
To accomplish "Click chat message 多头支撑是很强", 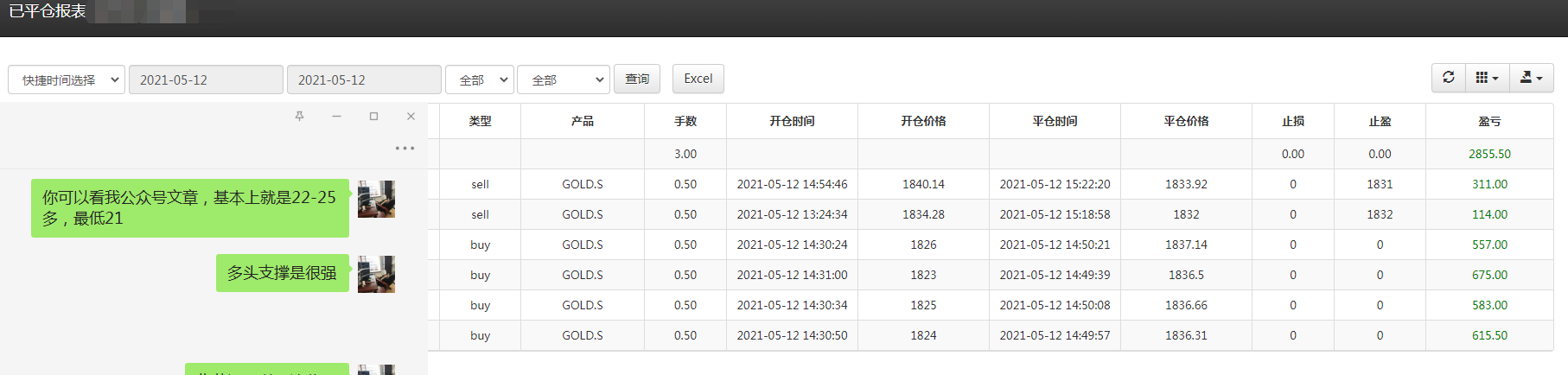I will [283, 273].
